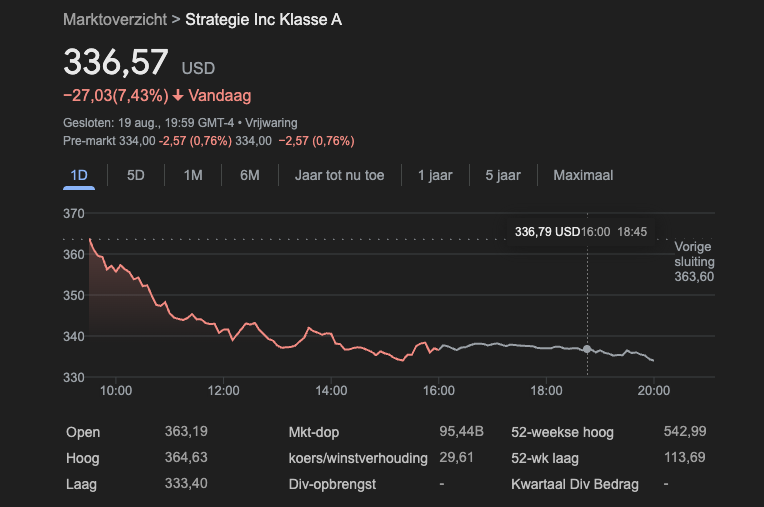Click the 12:00 x-axis label
764x507 pixels.
(x=224, y=391)
